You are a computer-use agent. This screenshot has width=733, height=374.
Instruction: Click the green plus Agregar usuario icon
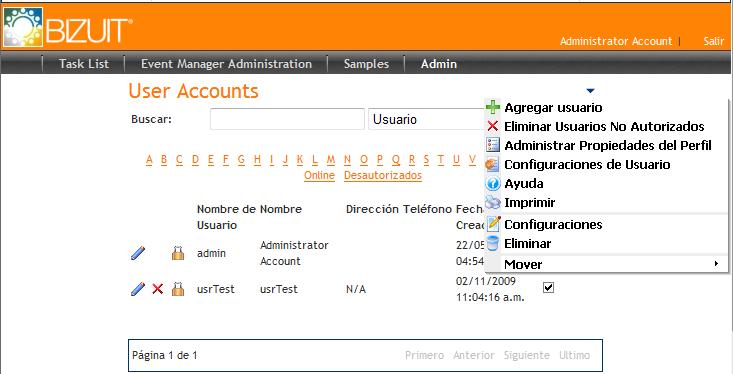(493, 108)
